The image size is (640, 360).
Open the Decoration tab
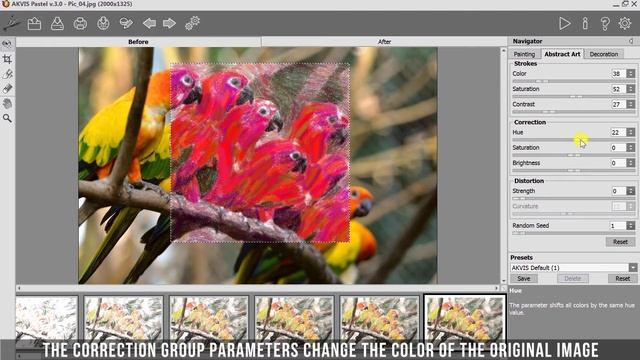(604, 54)
